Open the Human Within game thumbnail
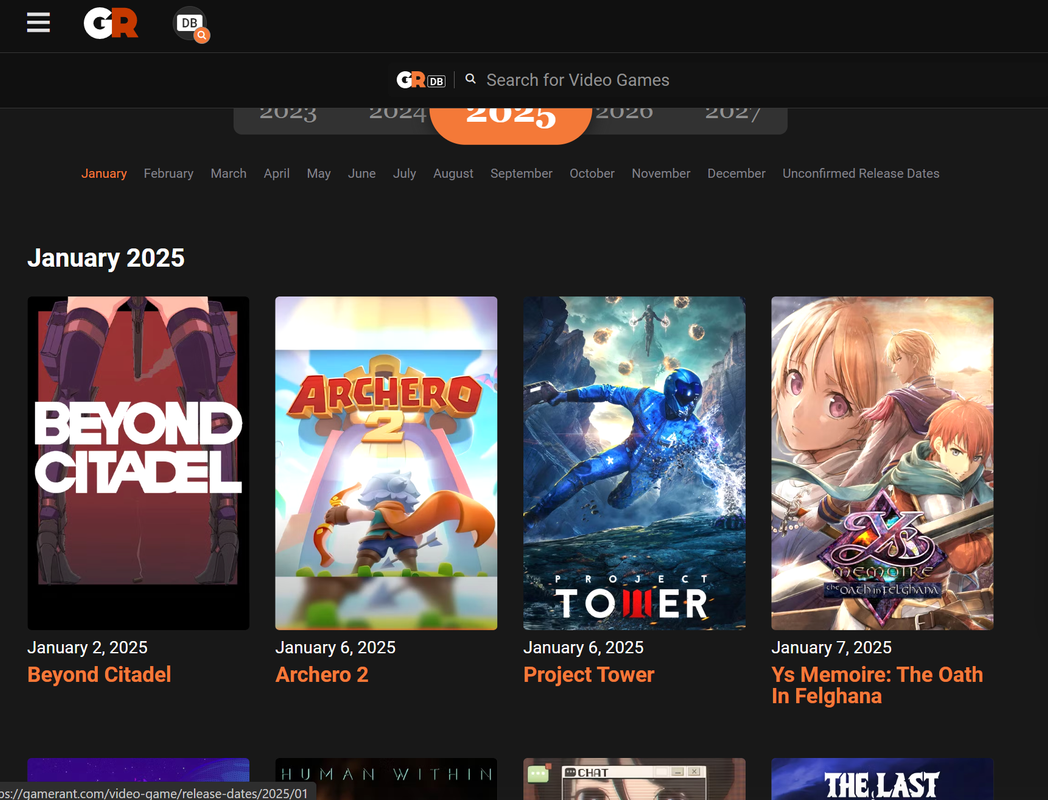Screen dimensions: 1048x800 pyautogui.click(x=386, y=779)
